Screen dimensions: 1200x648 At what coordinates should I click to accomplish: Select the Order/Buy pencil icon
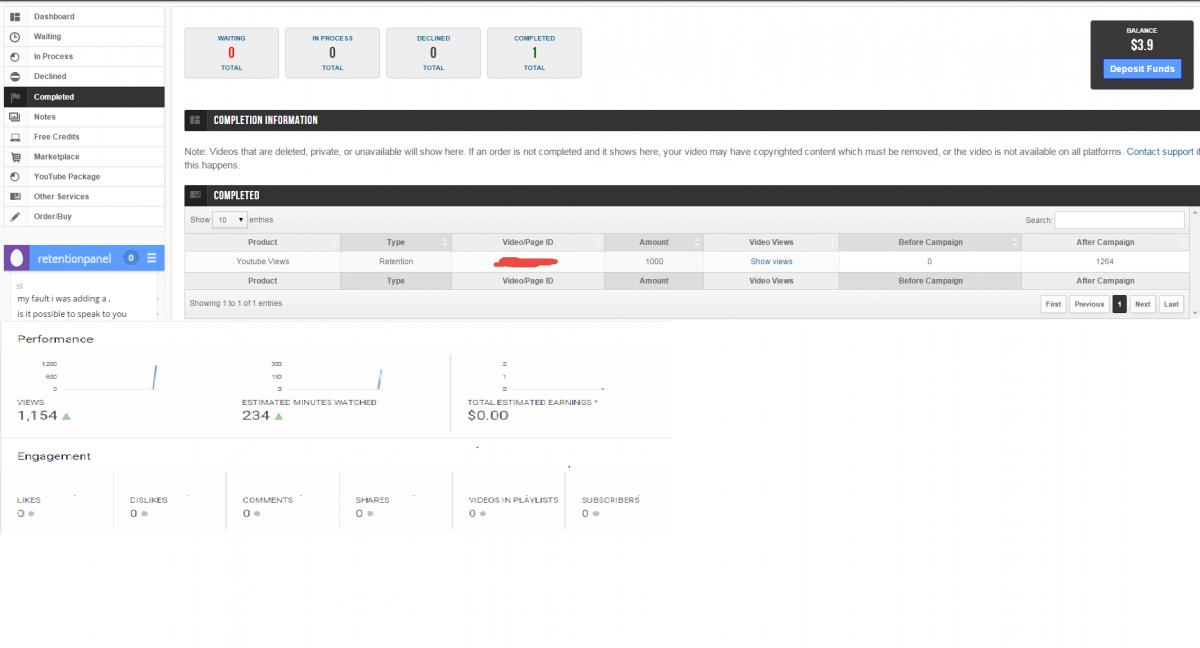tap(15, 217)
